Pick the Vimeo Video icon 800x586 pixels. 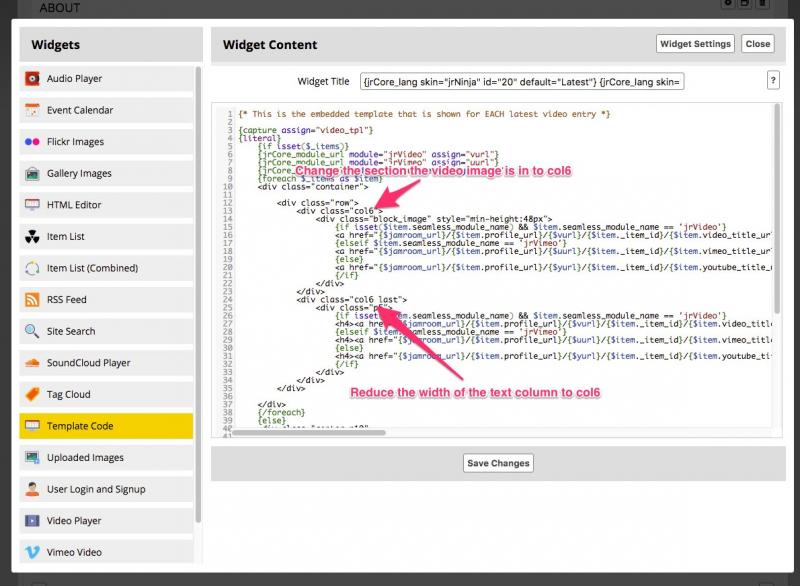(32, 552)
